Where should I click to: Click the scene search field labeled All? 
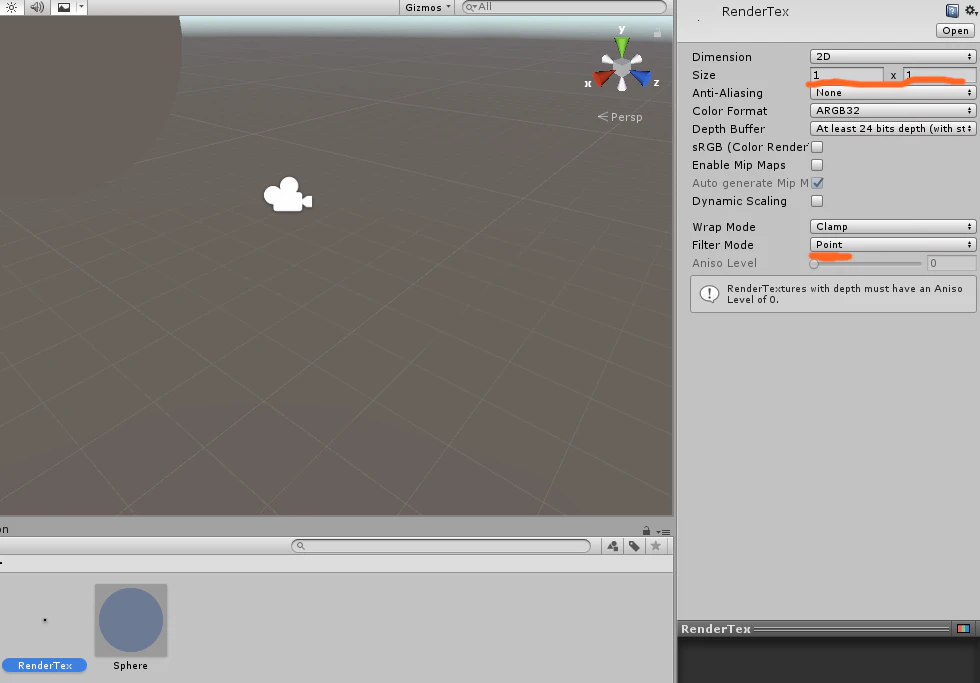pyautogui.click(x=564, y=7)
